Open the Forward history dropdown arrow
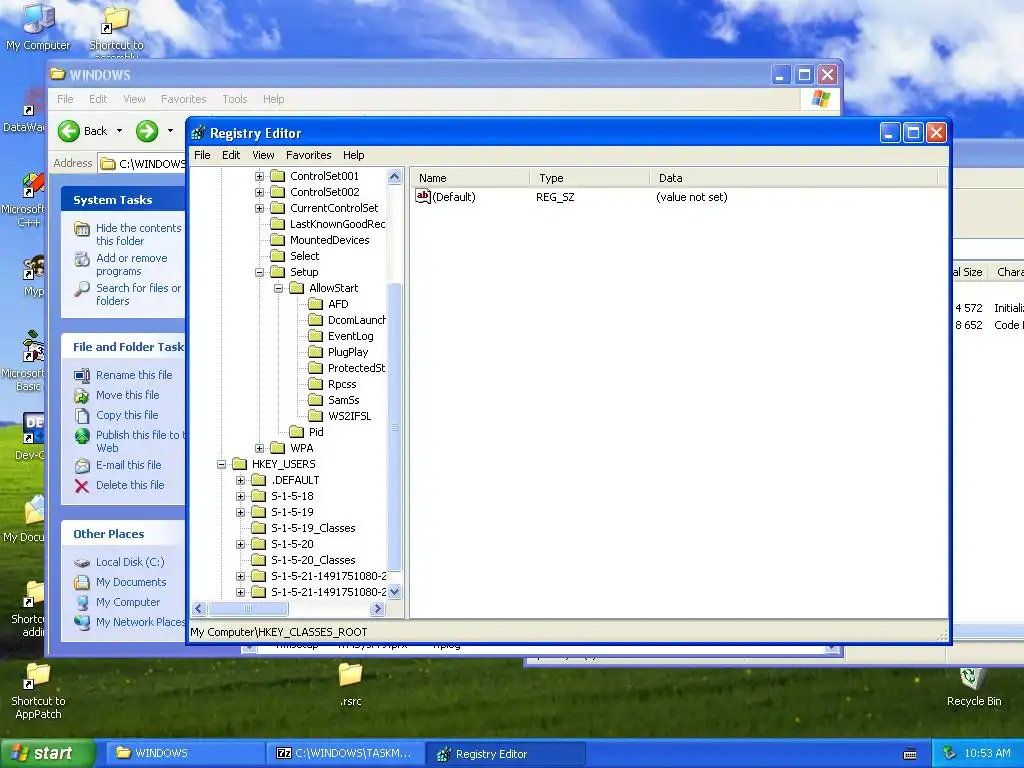 (170, 131)
